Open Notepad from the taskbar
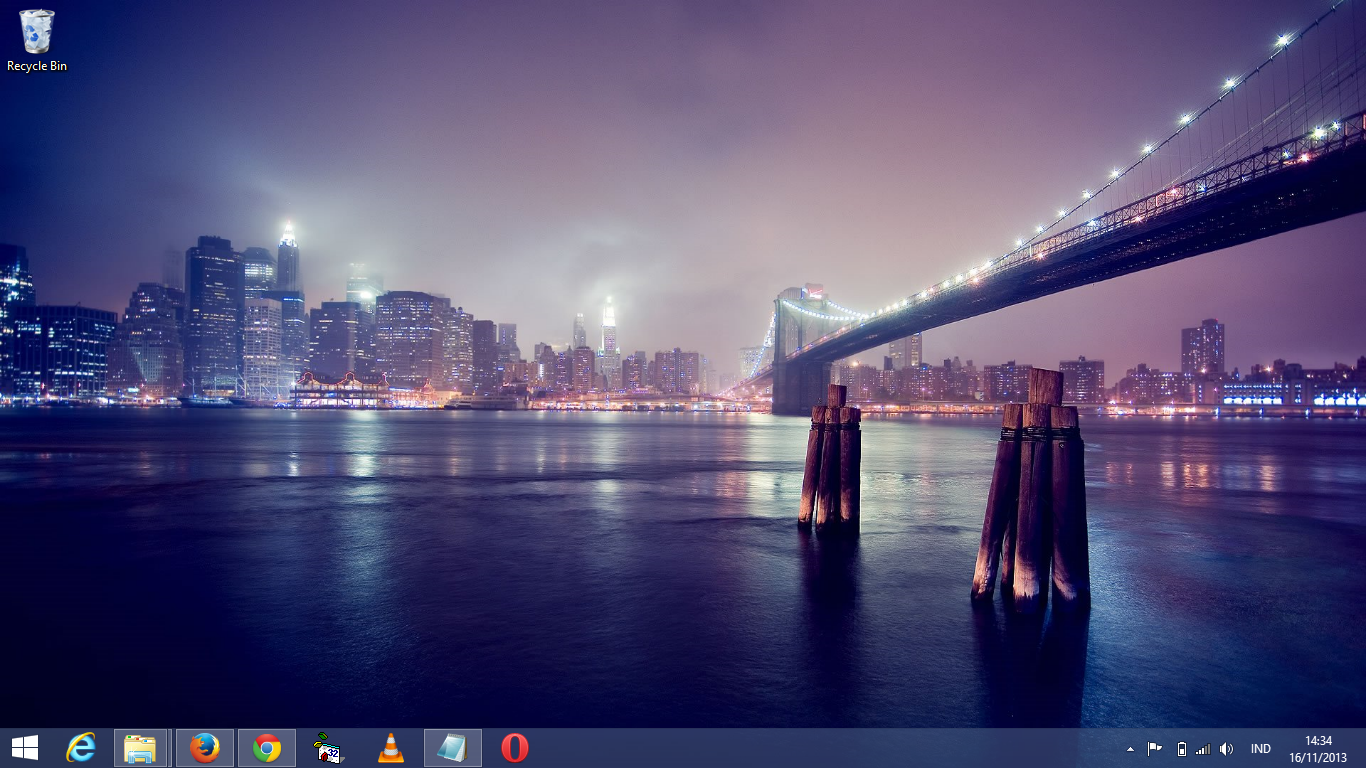 tap(451, 747)
